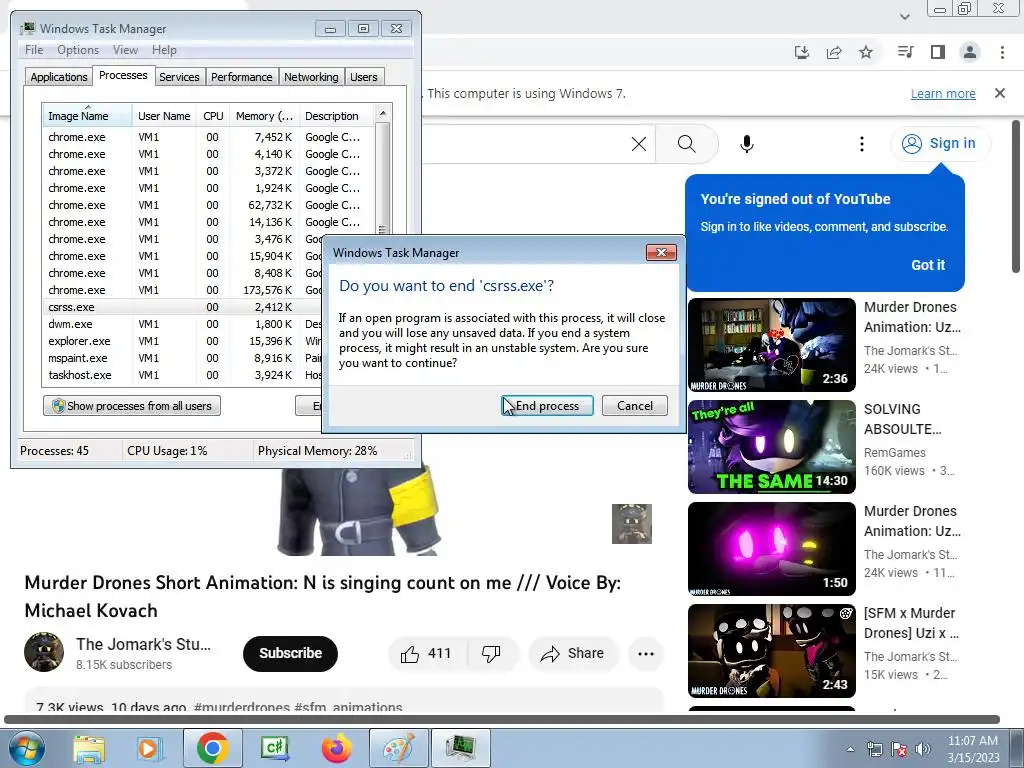Click the Chrome share page icon

click(834, 52)
